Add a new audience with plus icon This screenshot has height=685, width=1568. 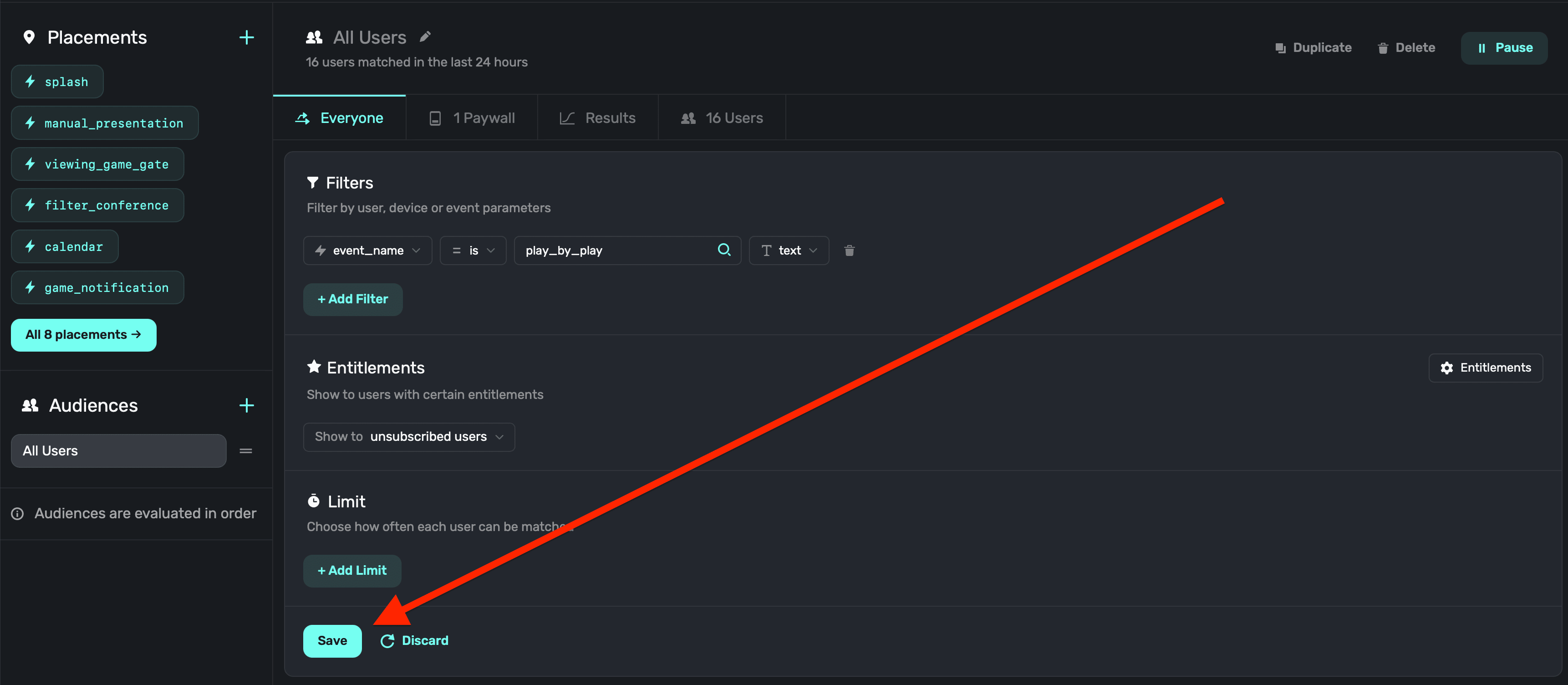click(x=246, y=405)
